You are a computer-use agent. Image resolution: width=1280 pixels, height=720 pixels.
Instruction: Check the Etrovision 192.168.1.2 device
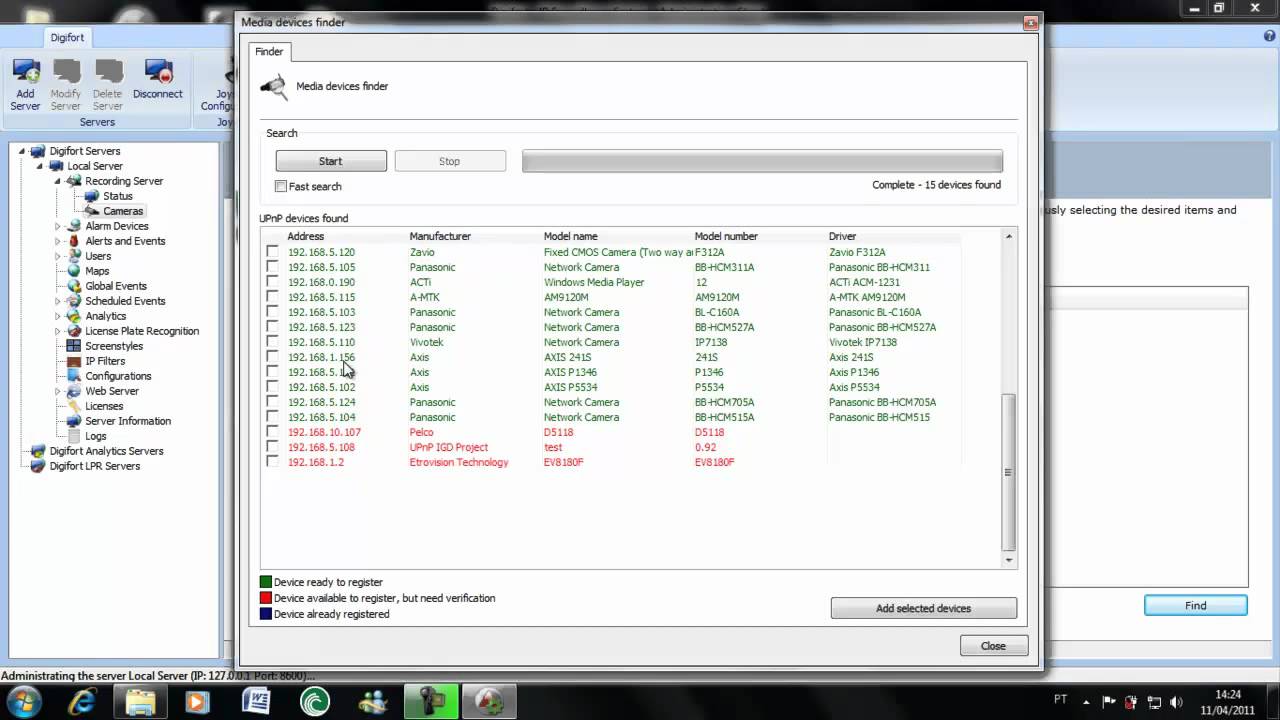pyautogui.click(x=272, y=462)
